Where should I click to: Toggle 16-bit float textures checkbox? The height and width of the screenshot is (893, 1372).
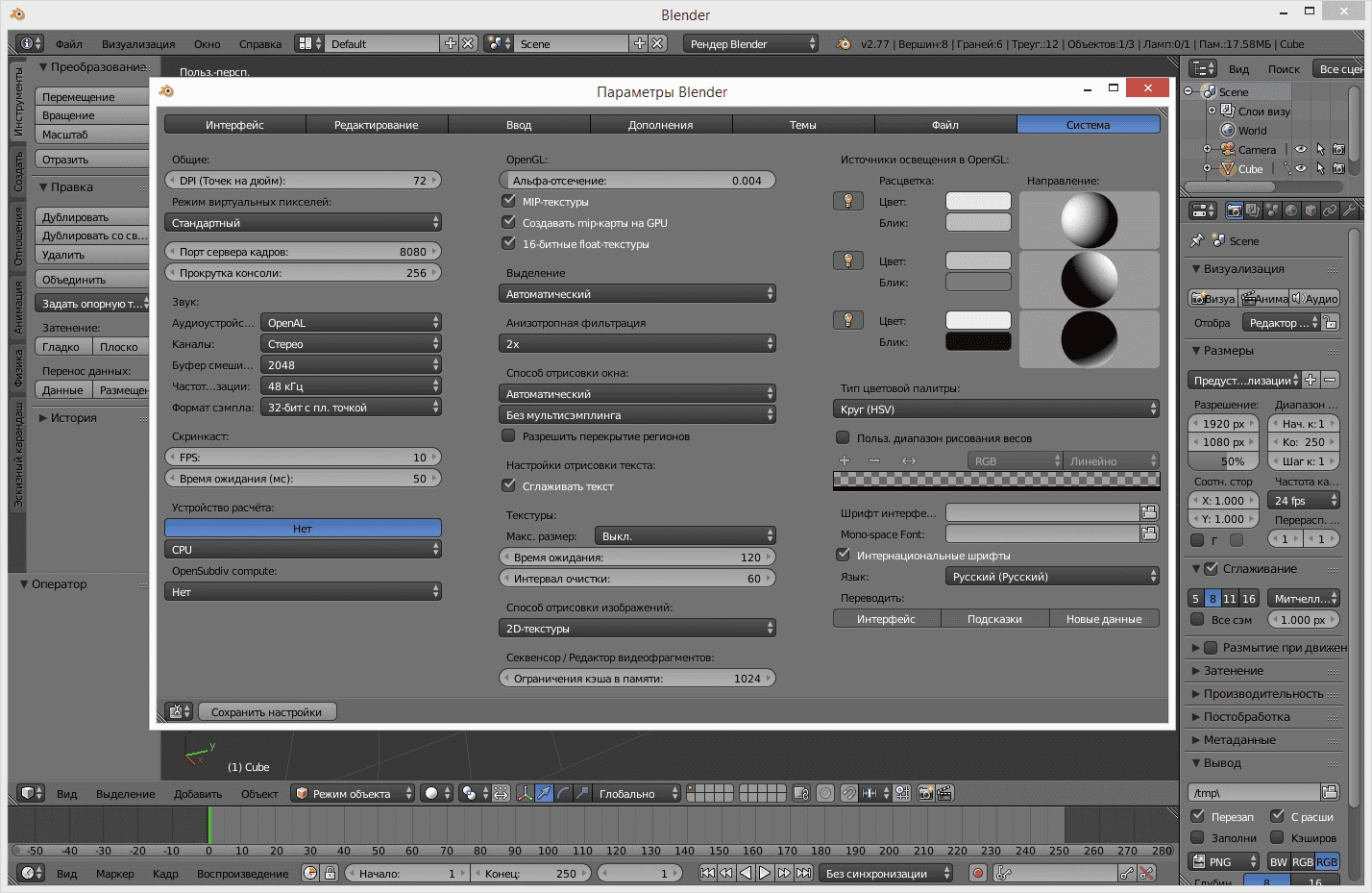click(x=509, y=243)
